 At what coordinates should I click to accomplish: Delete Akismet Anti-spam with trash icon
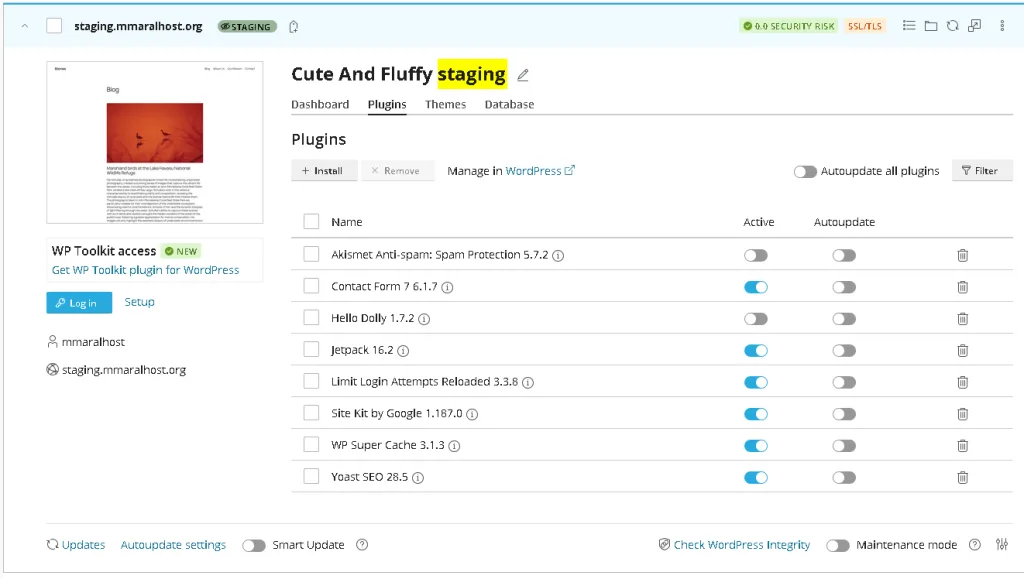pyautogui.click(x=963, y=255)
